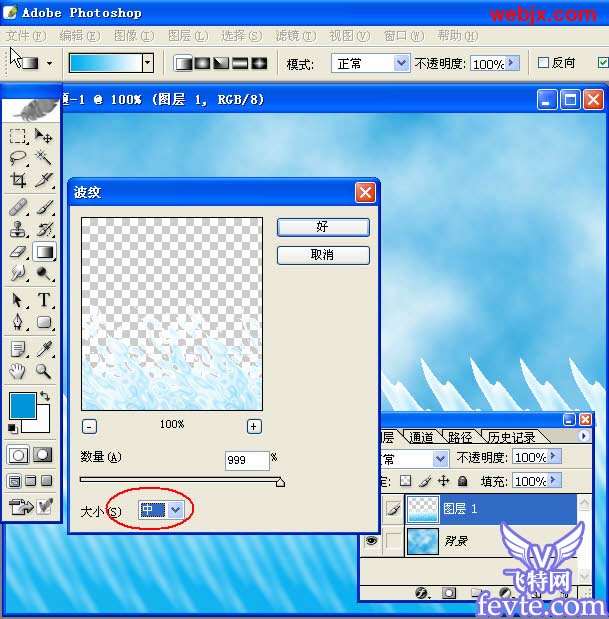Open the gradient picker dropdown arrow

[x=147, y=63]
